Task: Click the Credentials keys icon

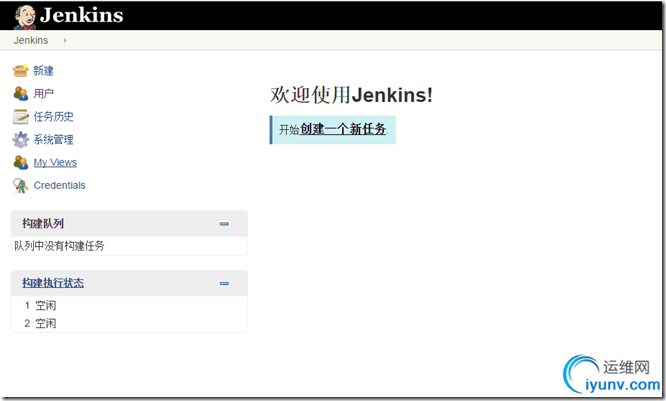Action: (20, 186)
